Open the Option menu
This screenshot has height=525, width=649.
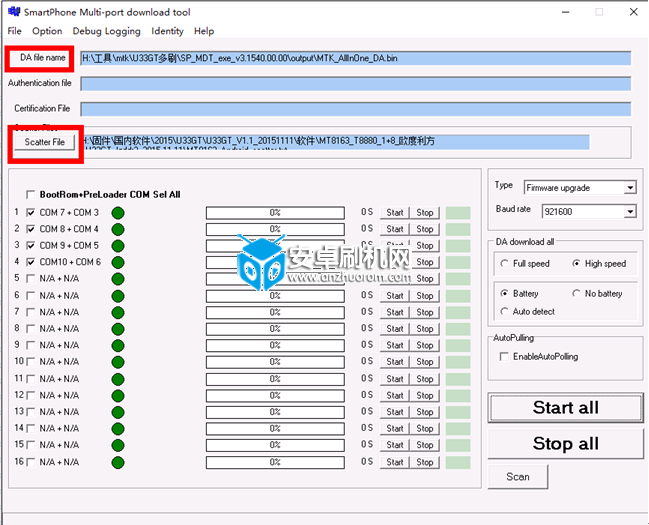click(x=47, y=31)
